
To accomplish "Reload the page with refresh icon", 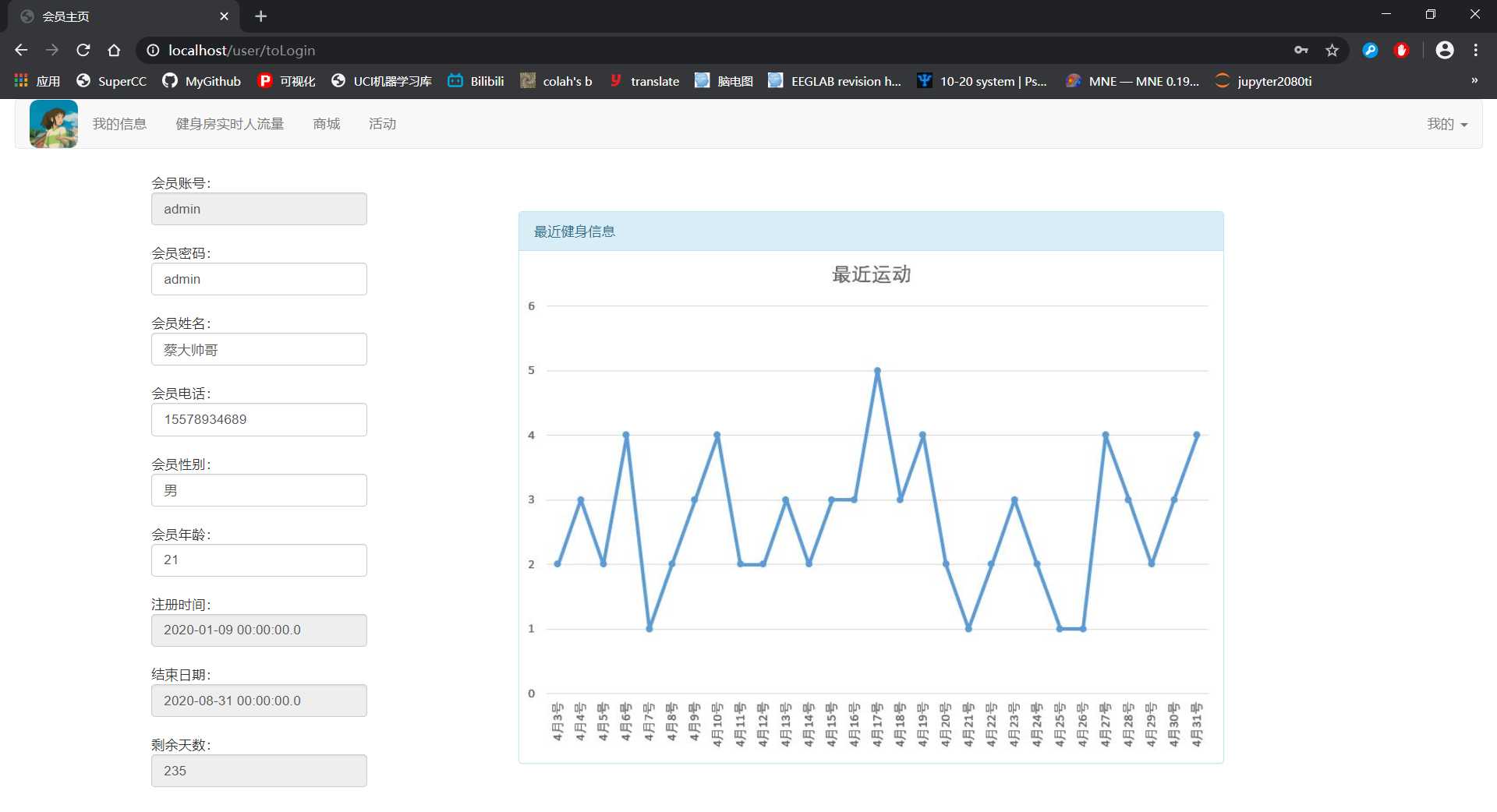I will [x=83, y=50].
